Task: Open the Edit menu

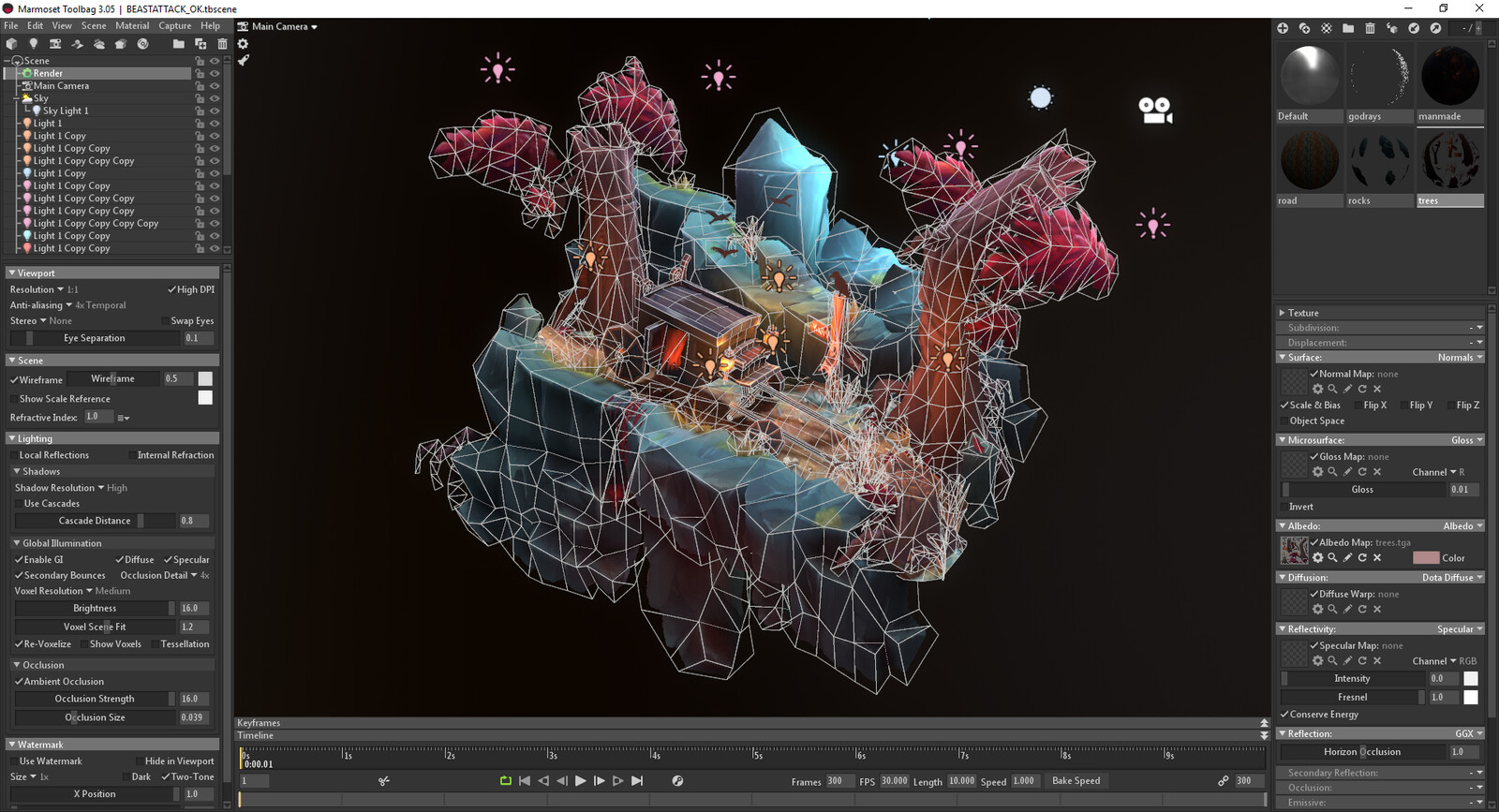Action: coord(35,26)
